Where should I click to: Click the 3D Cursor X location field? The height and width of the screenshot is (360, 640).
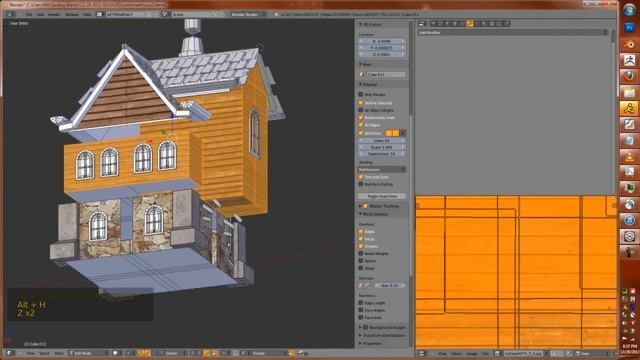pyautogui.click(x=382, y=41)
